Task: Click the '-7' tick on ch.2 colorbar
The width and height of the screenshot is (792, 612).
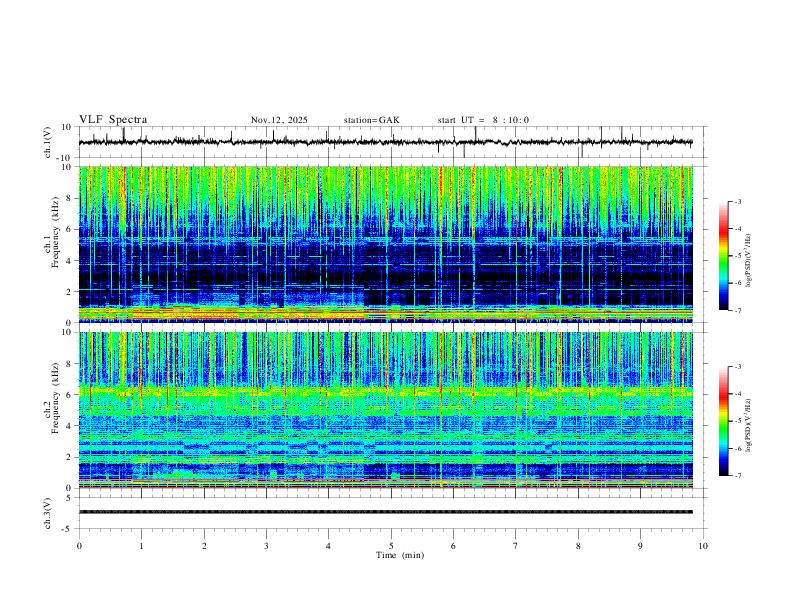Action: click(738, 476)
